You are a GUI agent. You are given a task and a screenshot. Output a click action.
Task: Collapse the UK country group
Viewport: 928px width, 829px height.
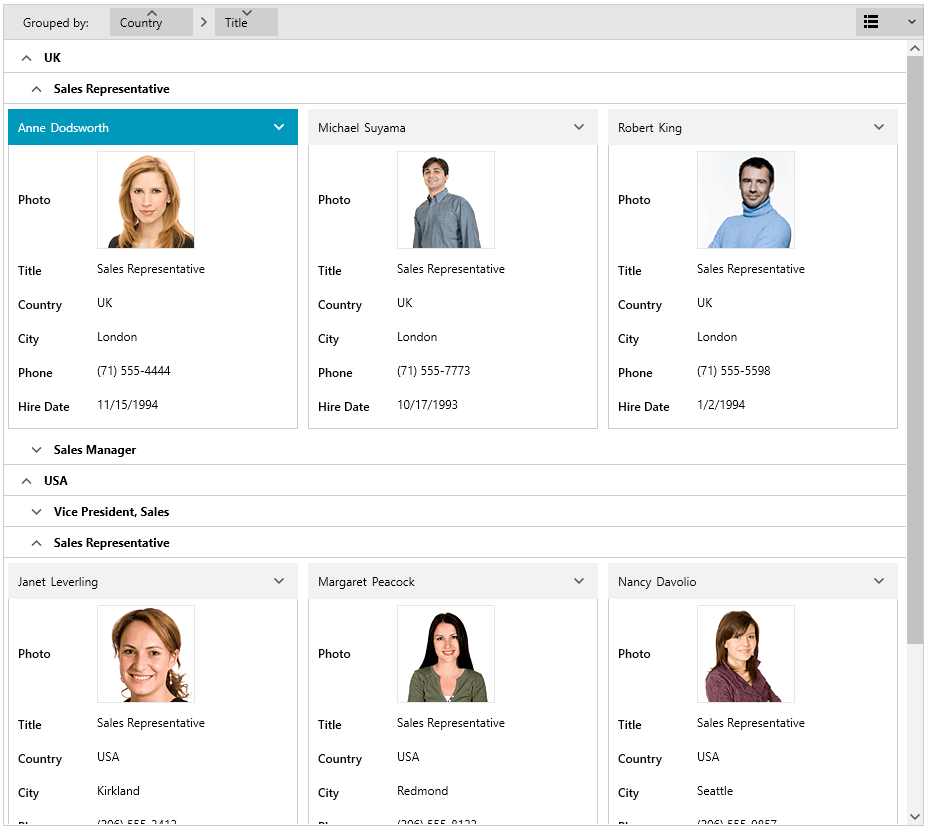pyautogui.click(x=26, y=57)
